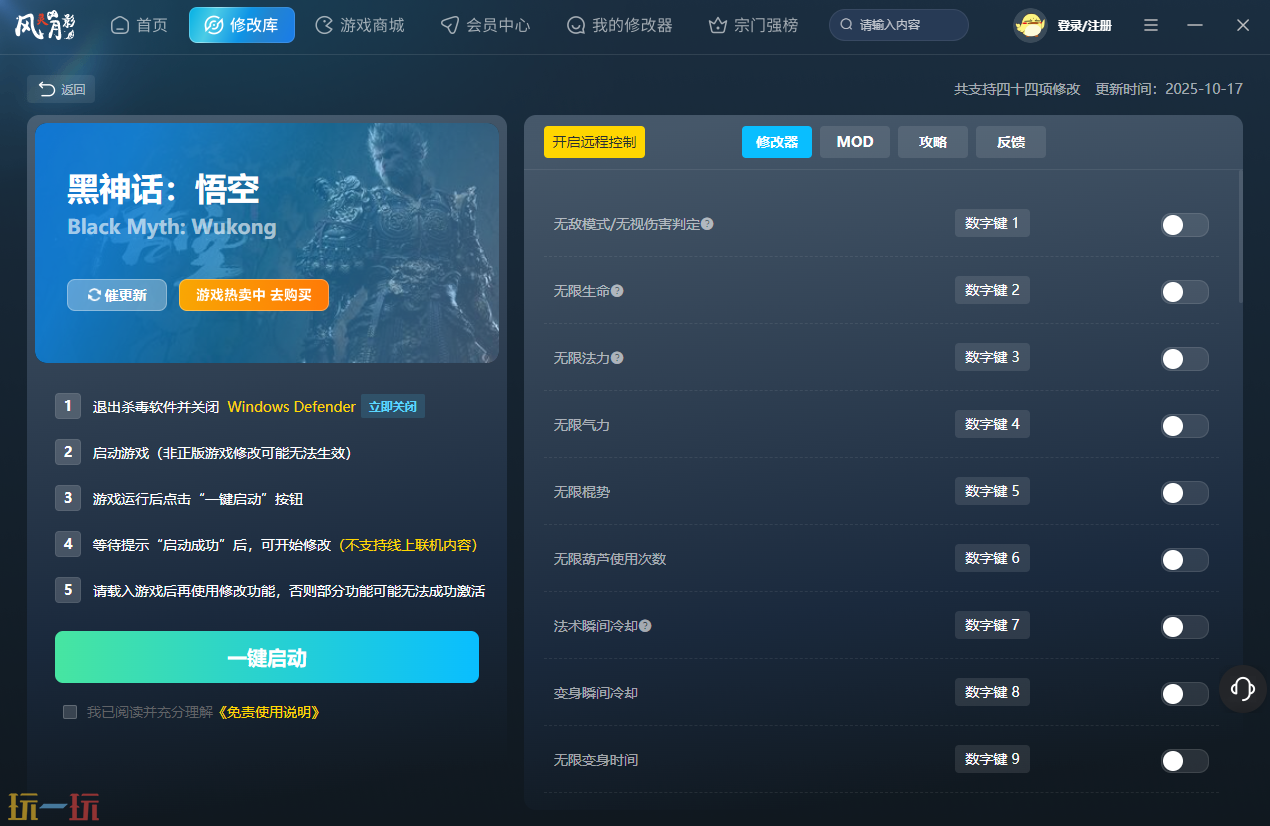The height and width of the screenshot is (826, 1270).
Task: Open the customer service headset icon
Action: 1243,689
